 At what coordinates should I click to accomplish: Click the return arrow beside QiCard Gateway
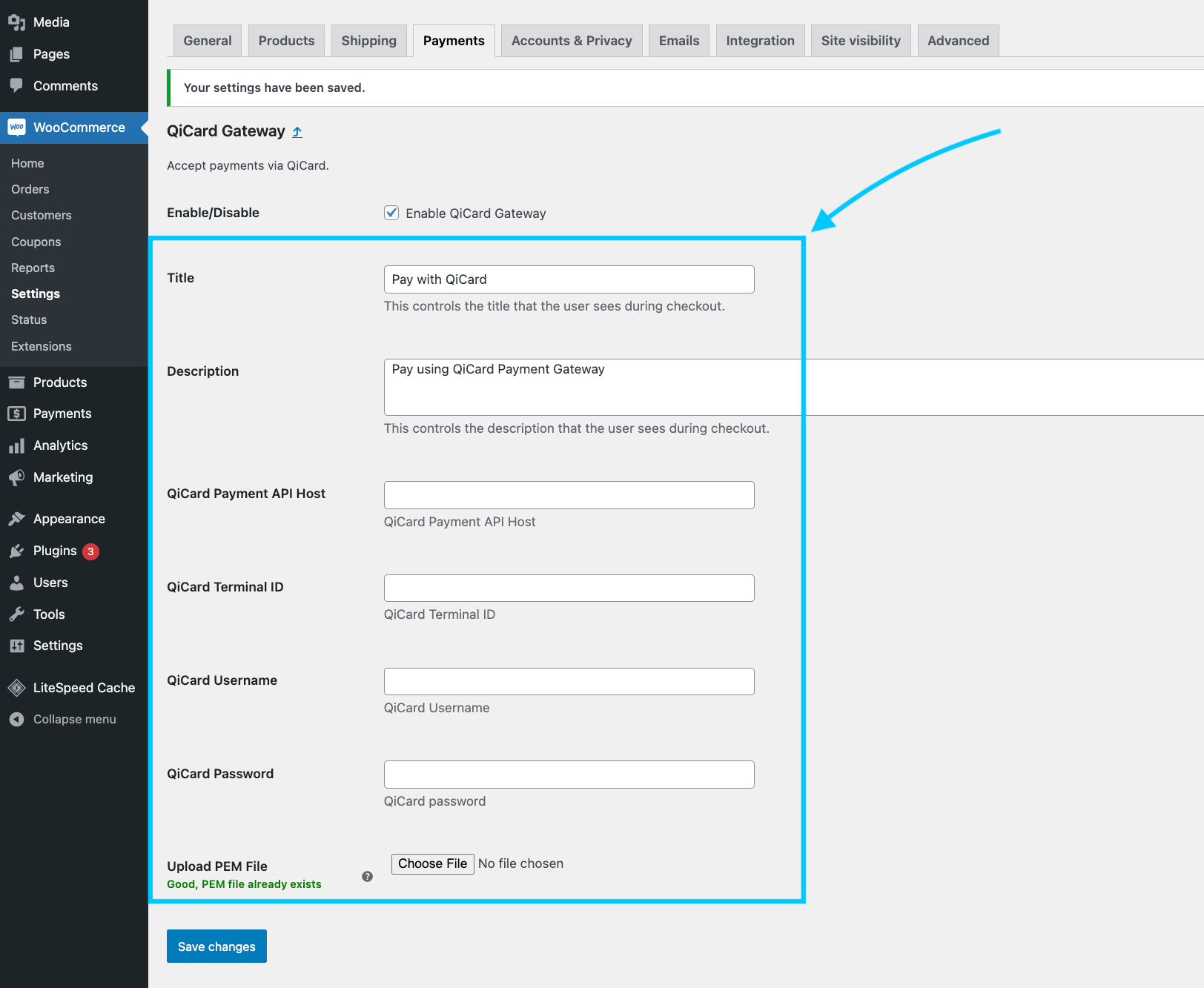click(x=297, y=132)
